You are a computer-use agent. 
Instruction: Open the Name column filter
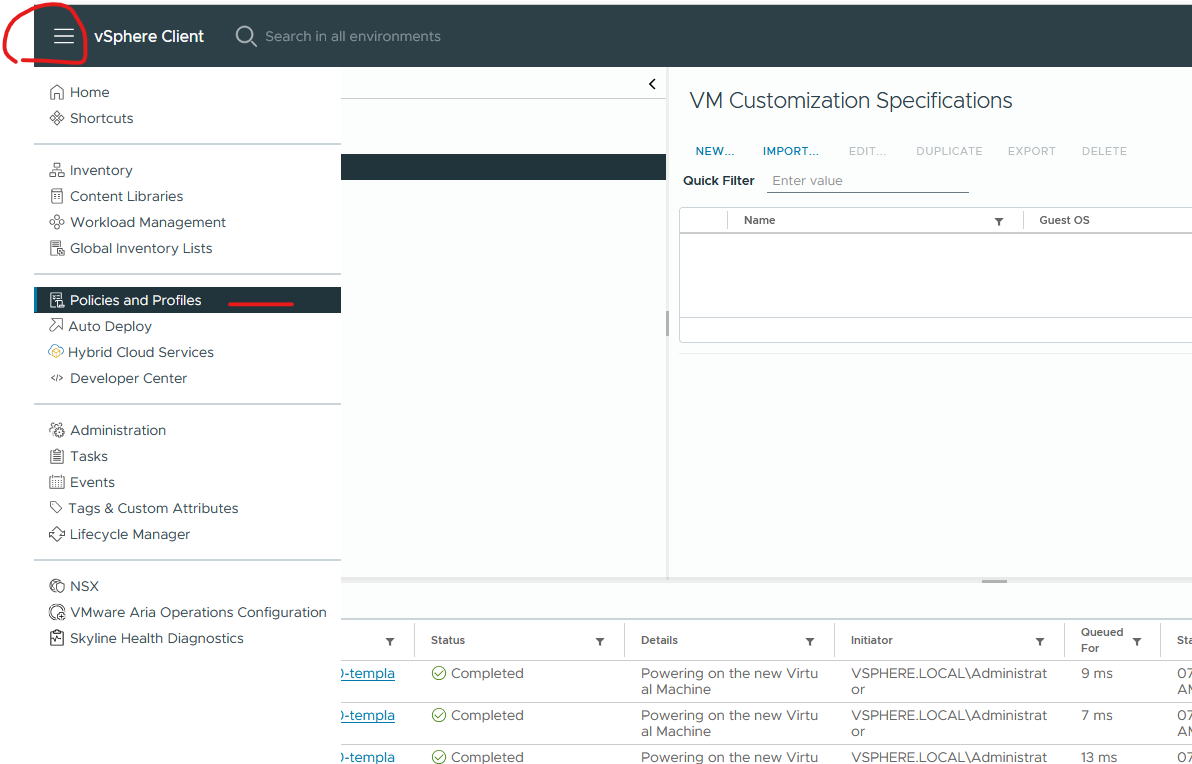tap(999, 221)
